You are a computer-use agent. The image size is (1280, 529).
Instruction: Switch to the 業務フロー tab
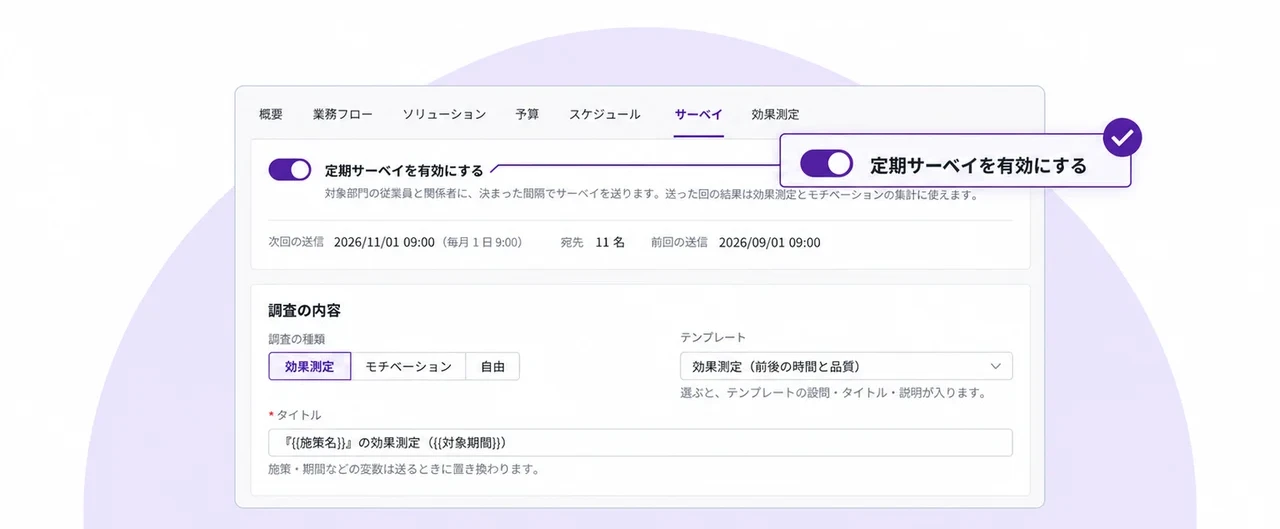click(x=343, y=114)
